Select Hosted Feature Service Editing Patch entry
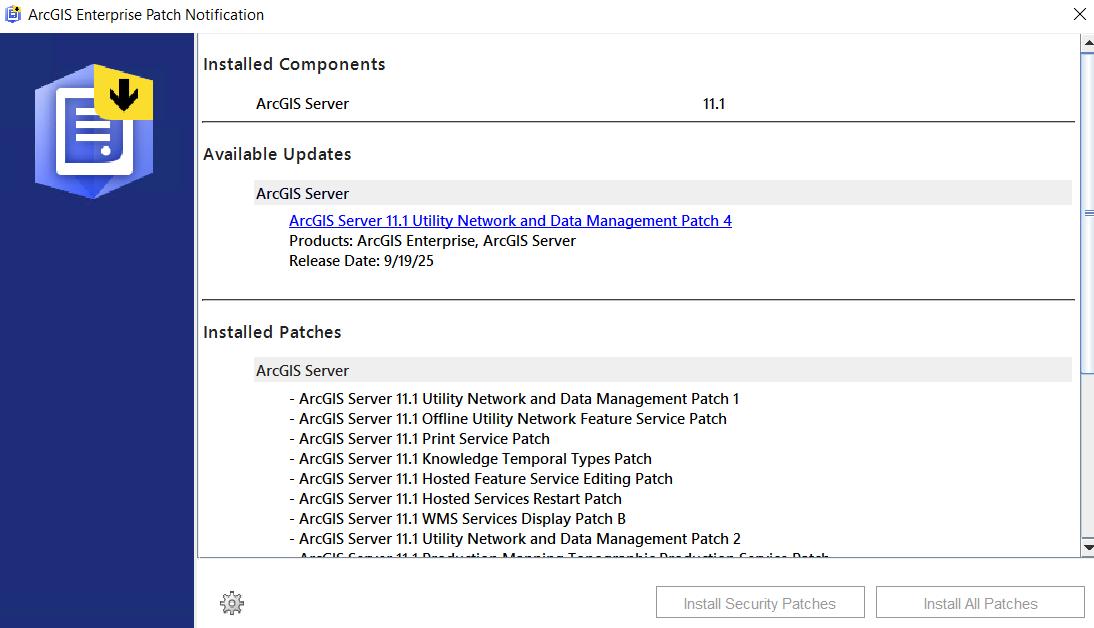Screen dimensions: 1094x628 tap(481, 479)
